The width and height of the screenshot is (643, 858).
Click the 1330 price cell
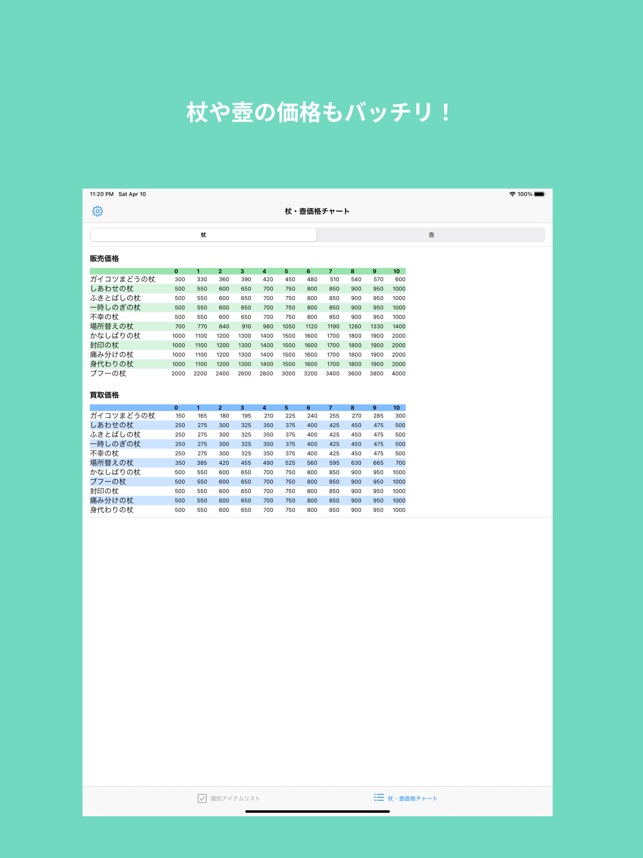377,327
